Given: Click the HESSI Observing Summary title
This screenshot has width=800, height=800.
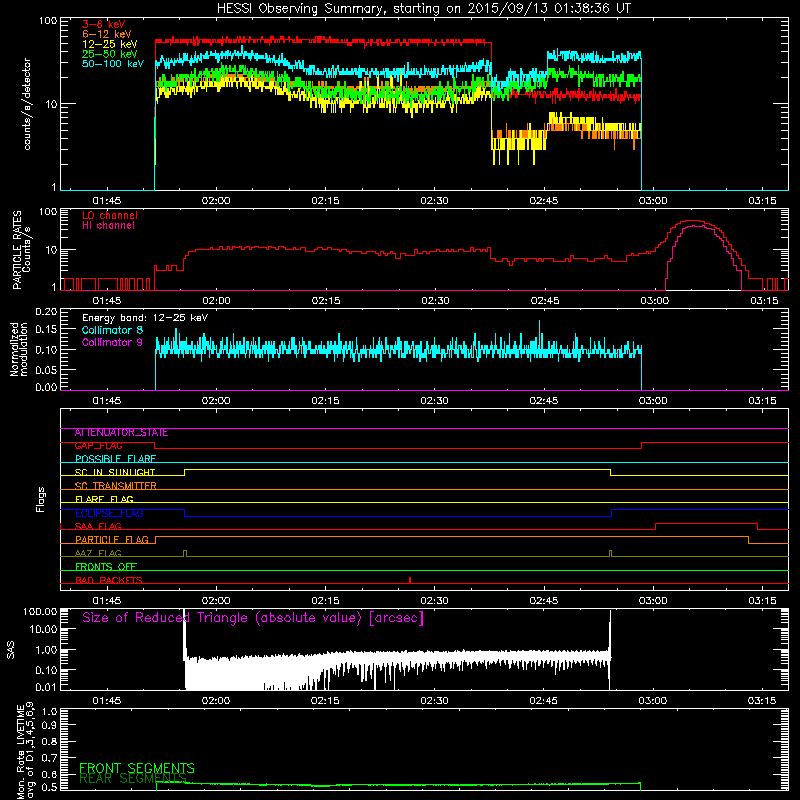Looking at the screenshot, I should click(423, 9).
